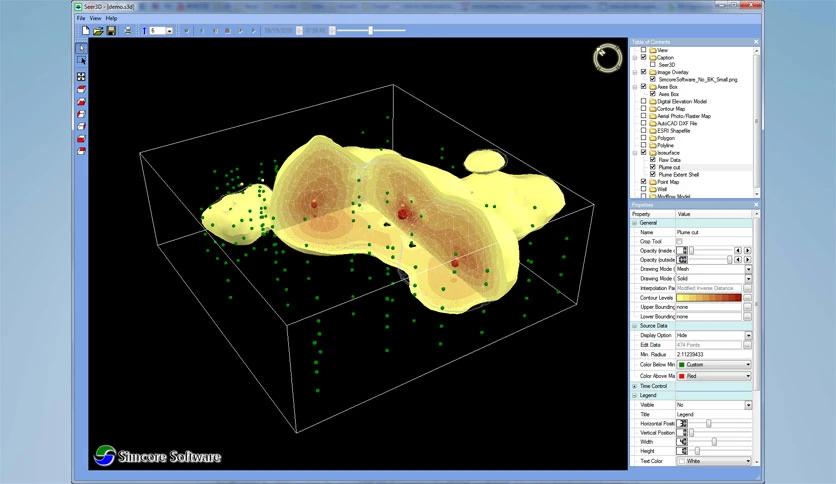
Task: Click the Contour Levels color gradient
Action: pos(708,298)
